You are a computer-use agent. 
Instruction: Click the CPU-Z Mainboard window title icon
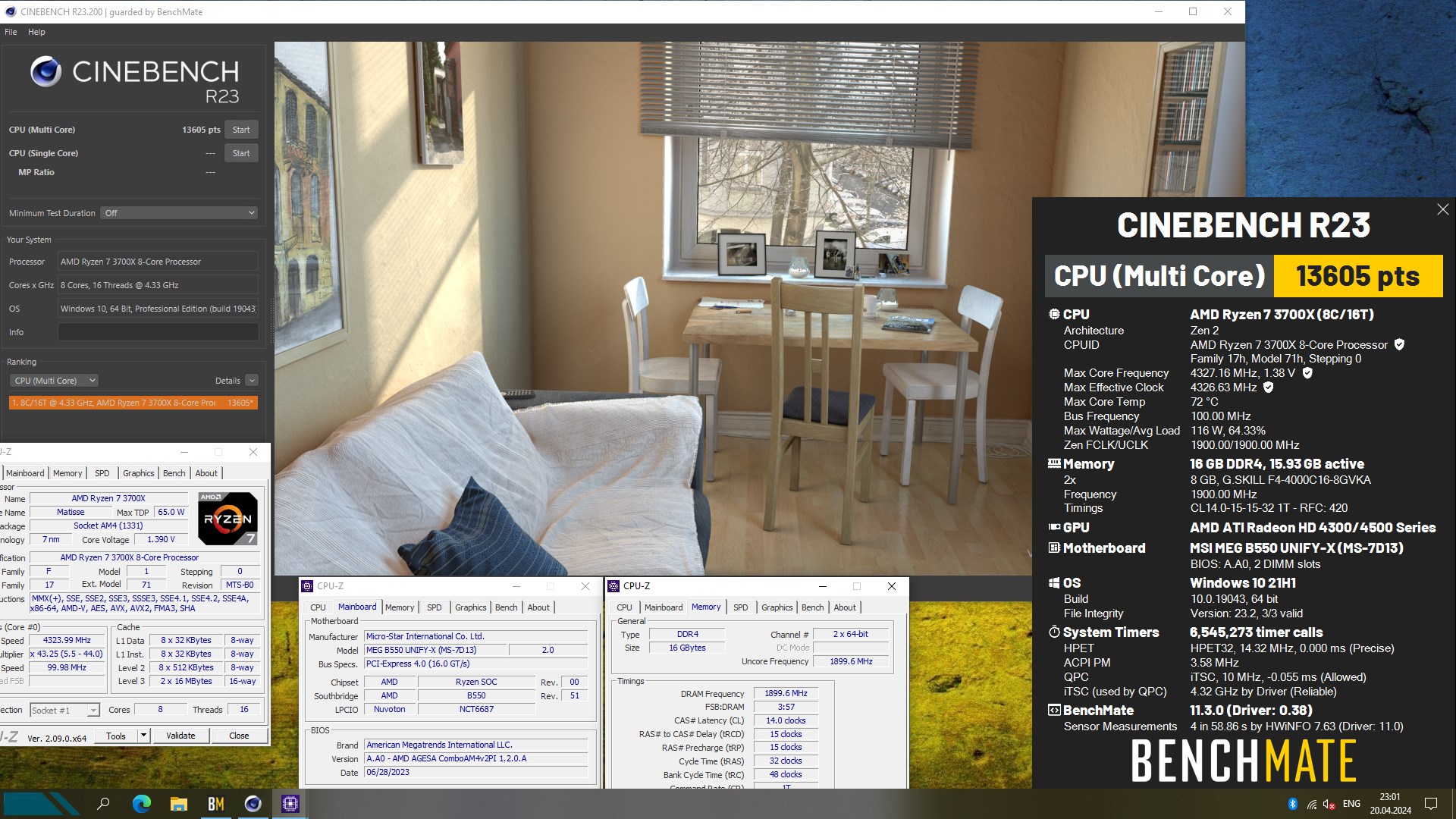(x=307, y=586)
